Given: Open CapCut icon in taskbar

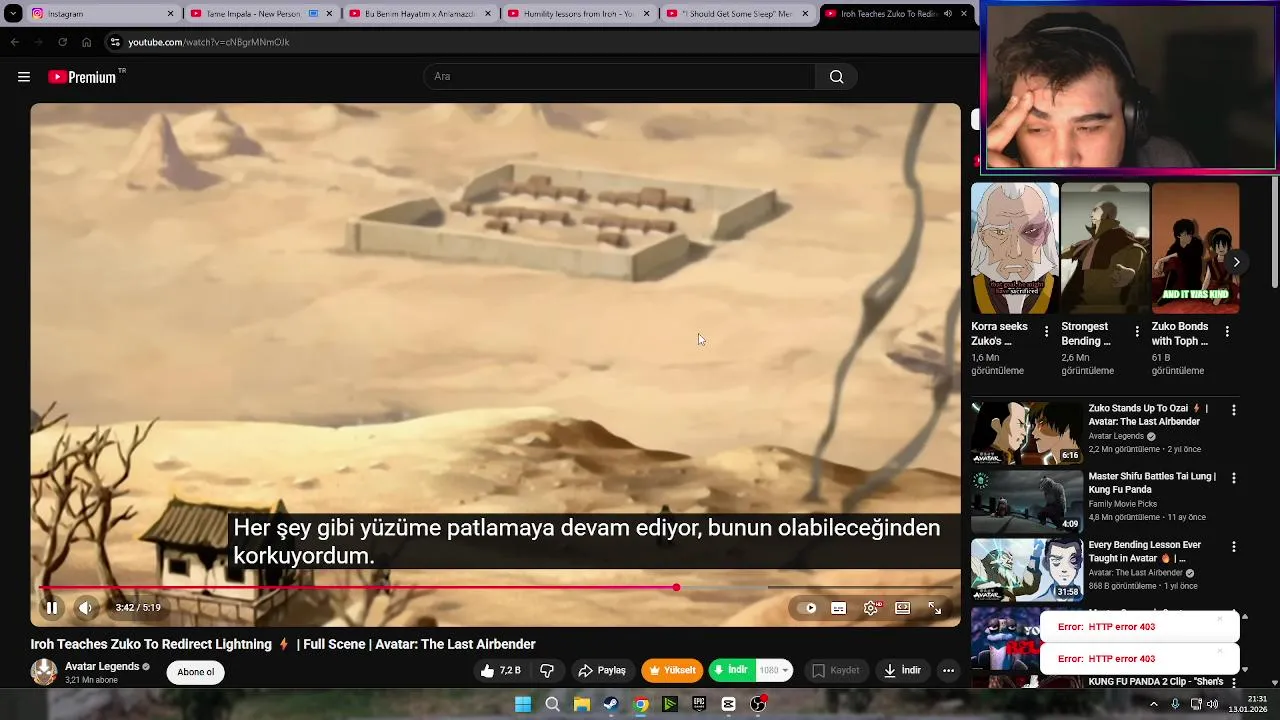Looking at the screenshot, I should click(728, 704).
